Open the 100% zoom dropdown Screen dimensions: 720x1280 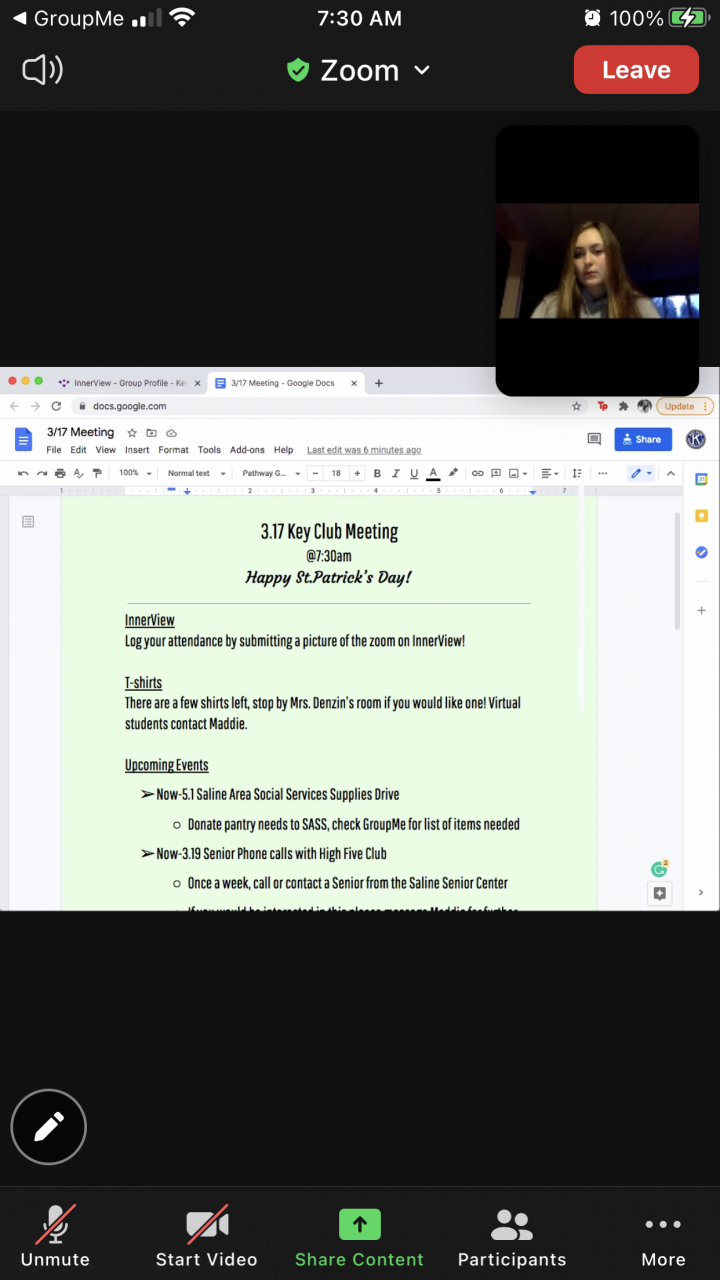[135, 473]
